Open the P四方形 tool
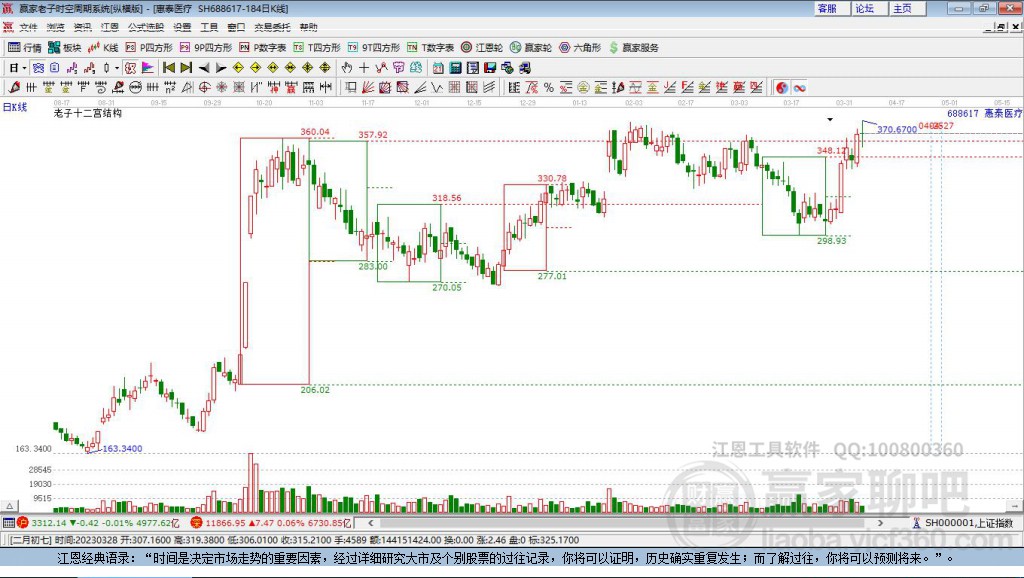 [x=149, y=48]
